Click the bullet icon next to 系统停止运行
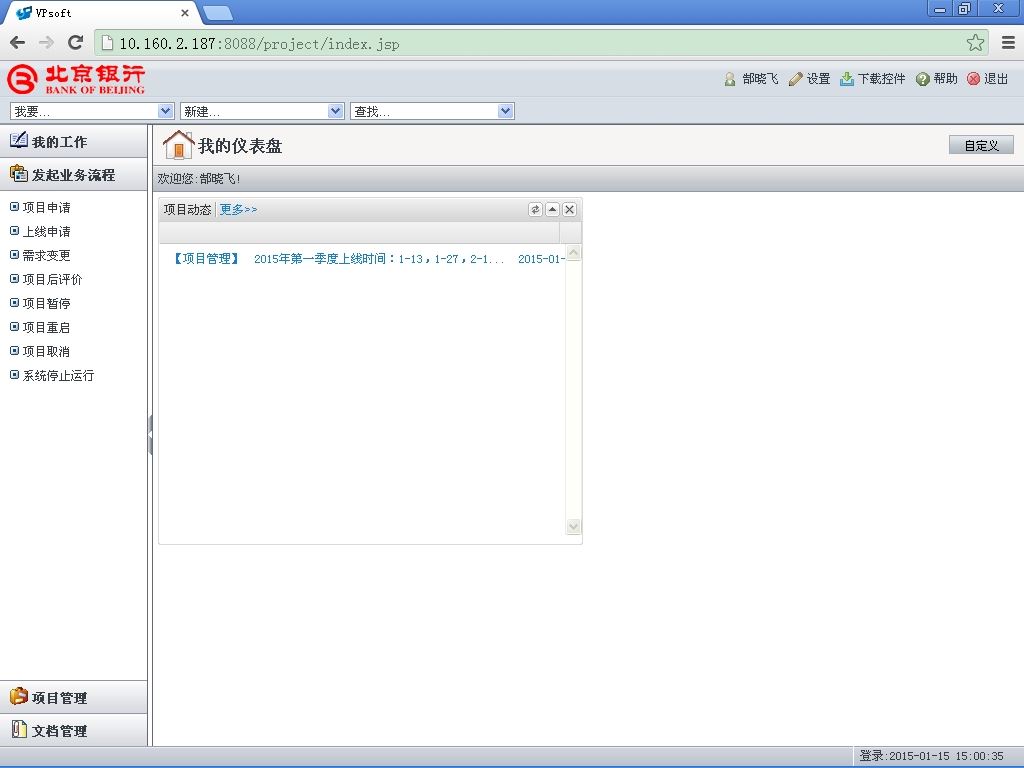The image size is (1024, 768). coord(14,375)
